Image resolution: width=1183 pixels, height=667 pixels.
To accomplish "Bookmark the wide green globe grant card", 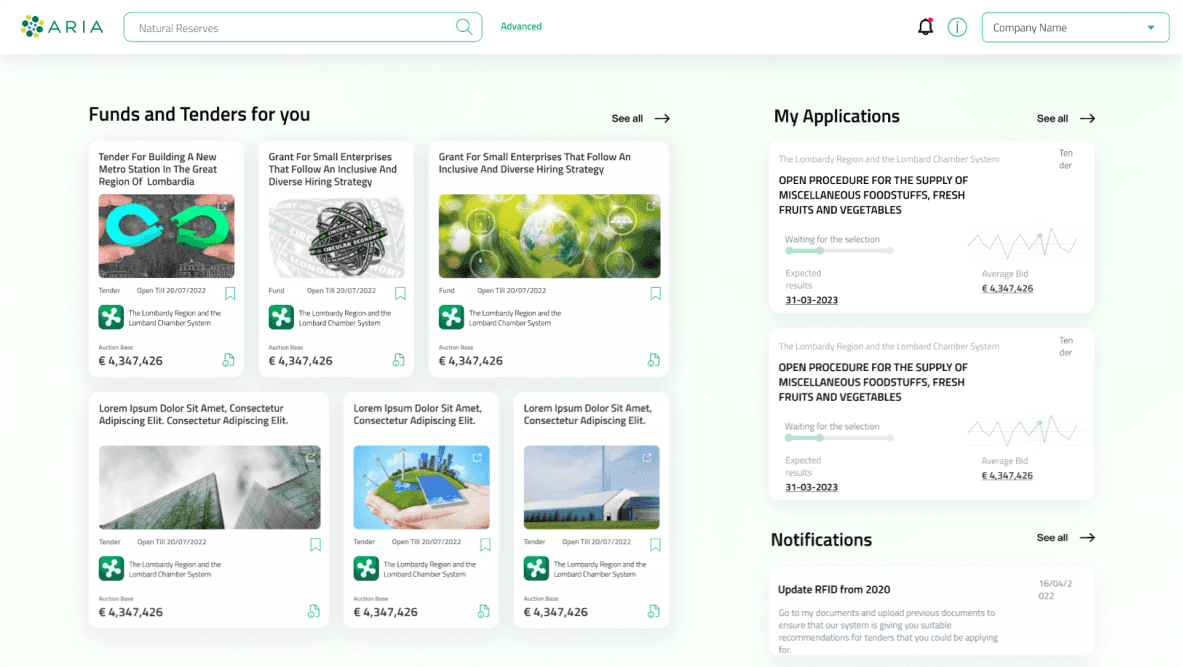I will tap(656, 293).
